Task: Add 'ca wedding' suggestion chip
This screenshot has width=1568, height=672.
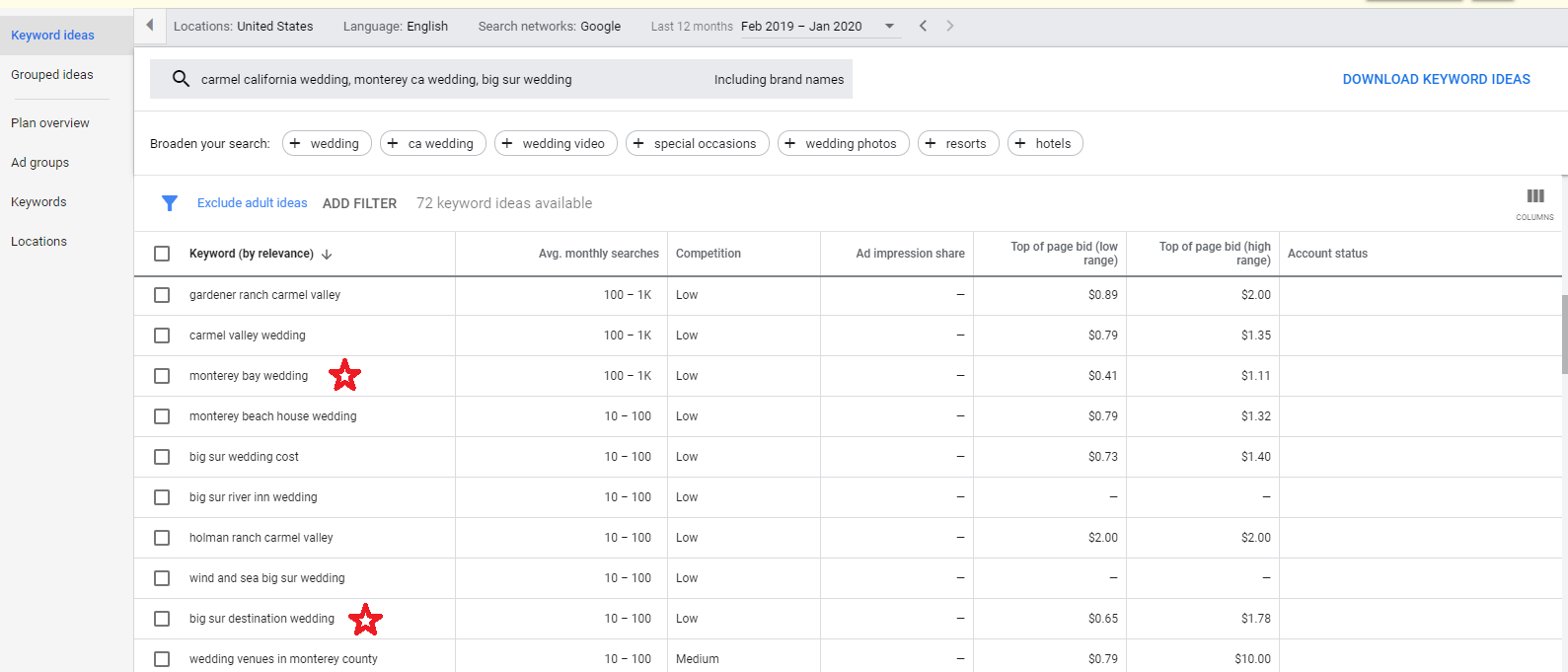Action: (433, 143)
